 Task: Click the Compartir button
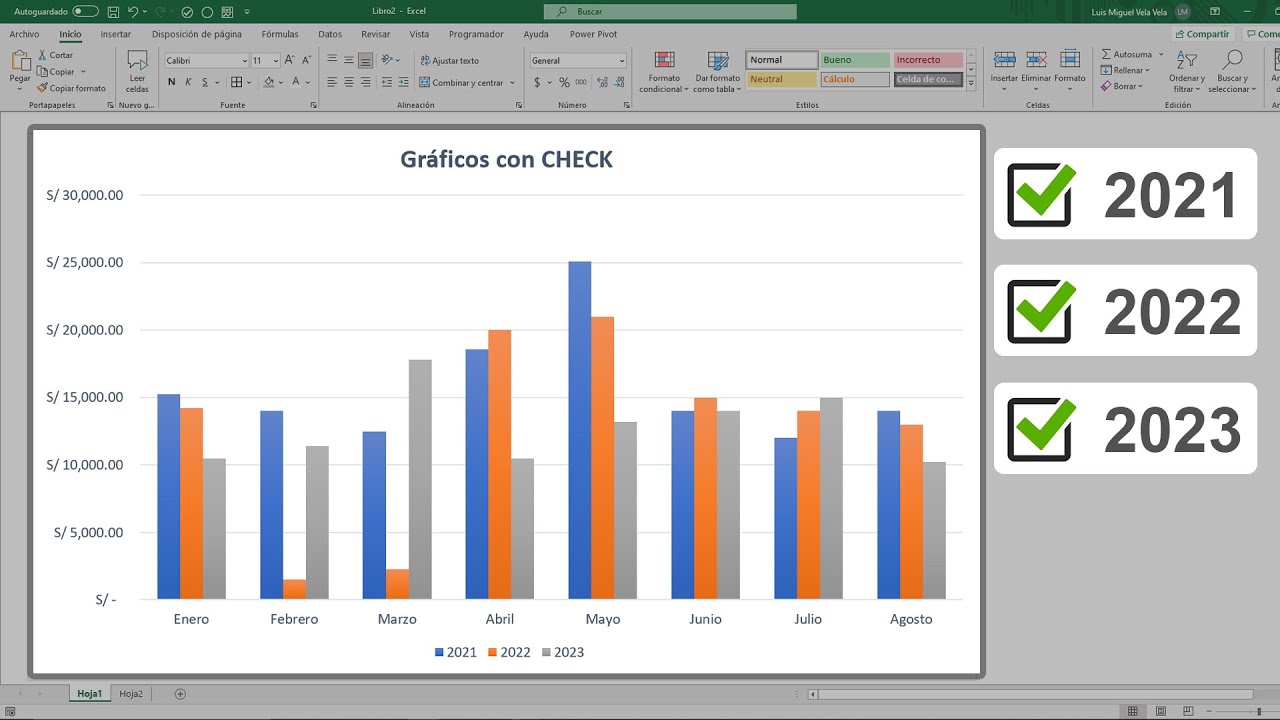pyautogui.click(x=1201, y=34)
